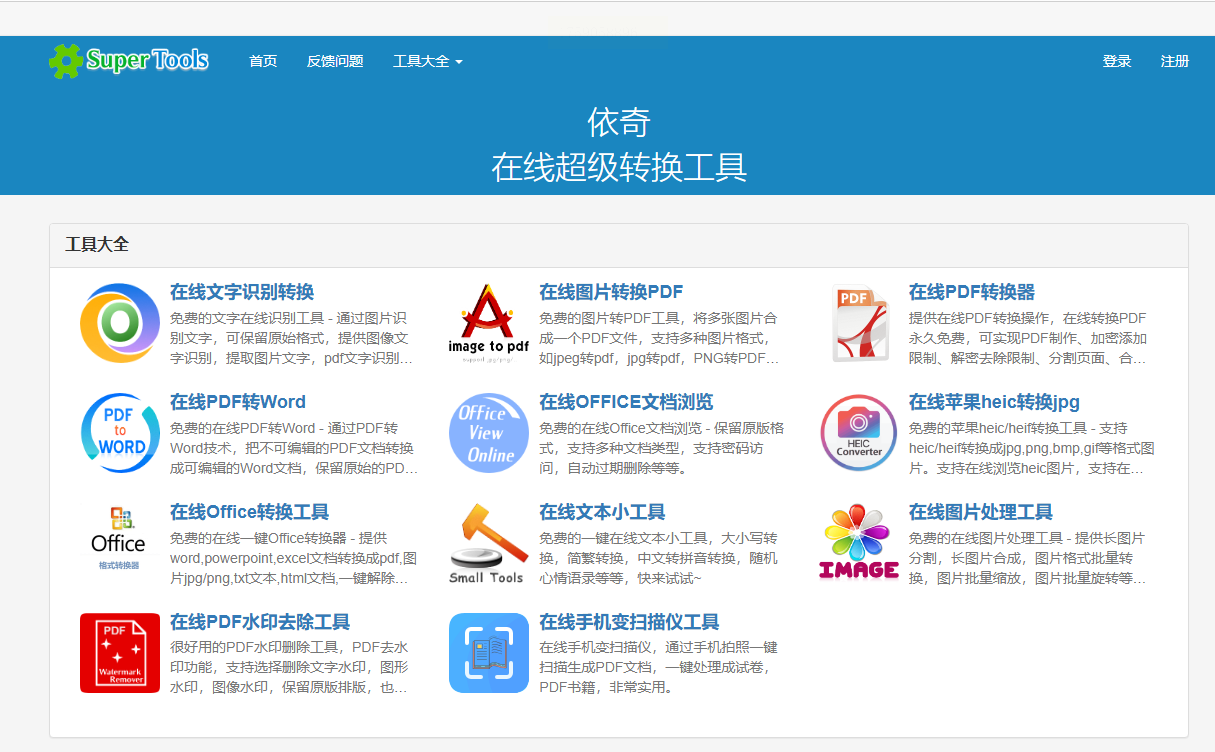Viewport: 1215px width, 752px height.
Task: Open the 在线PDF转换器 title link
Action: click(x=972, y=292)
